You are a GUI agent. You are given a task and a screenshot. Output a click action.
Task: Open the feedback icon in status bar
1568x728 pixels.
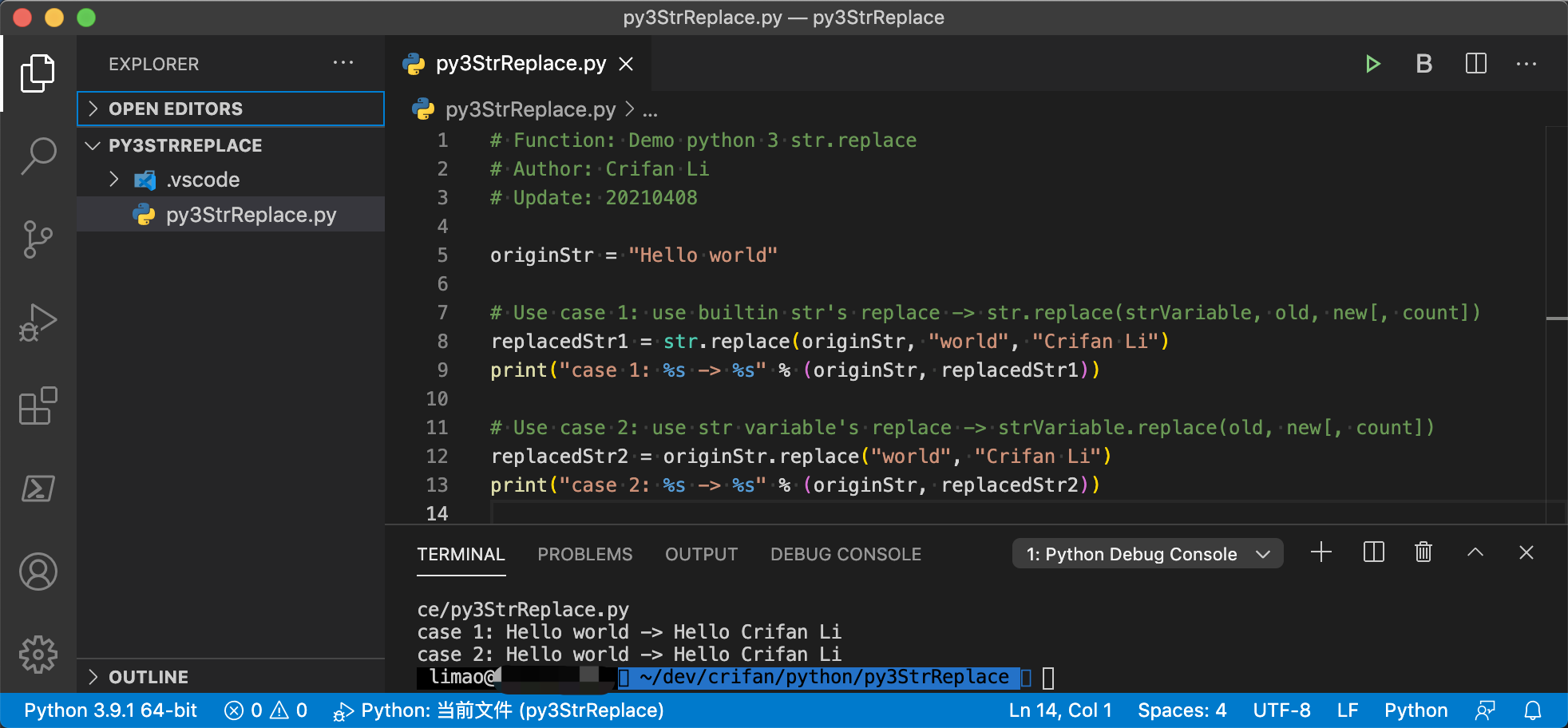coord(1485,710)
